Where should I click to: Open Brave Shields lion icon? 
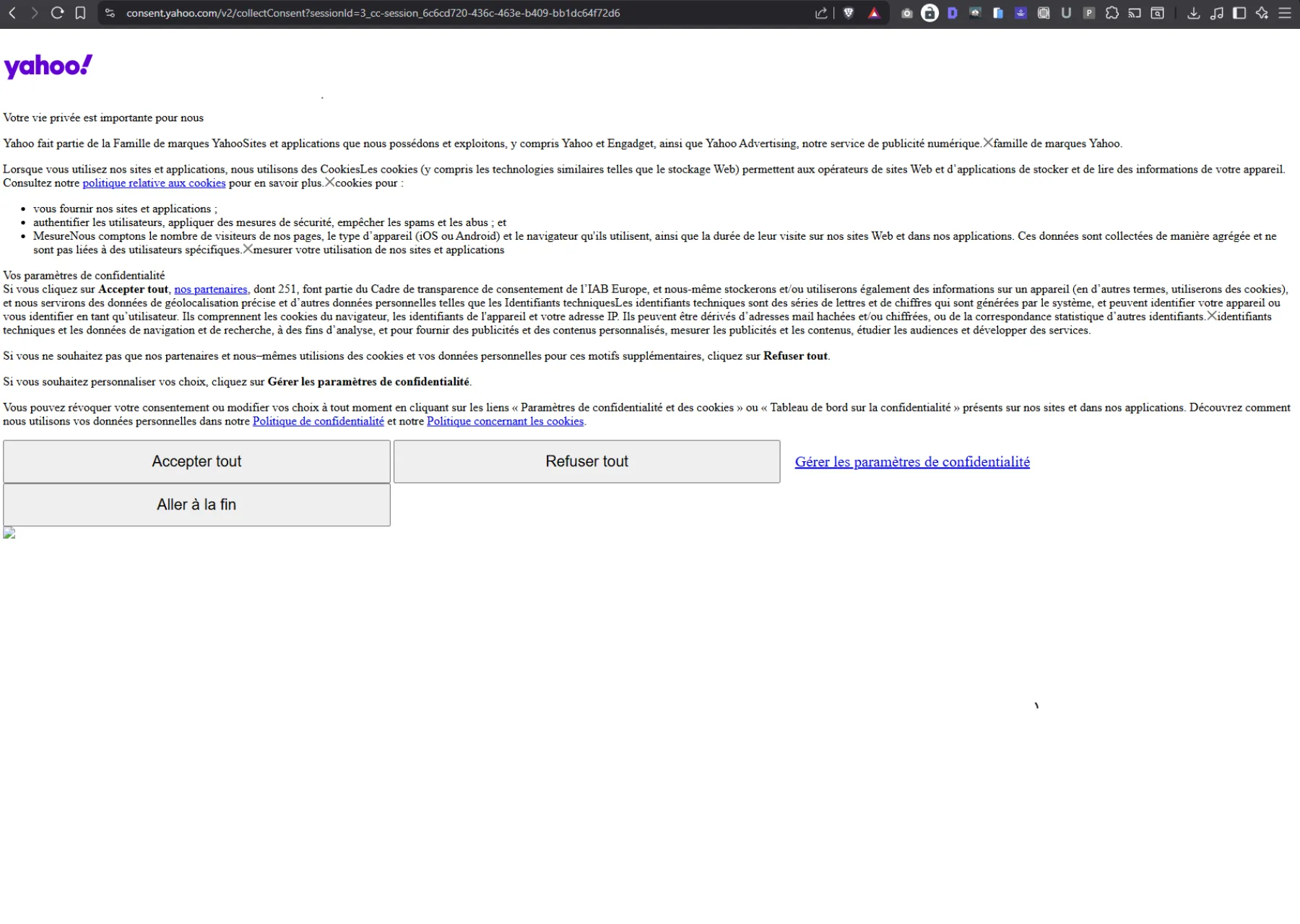849,13
